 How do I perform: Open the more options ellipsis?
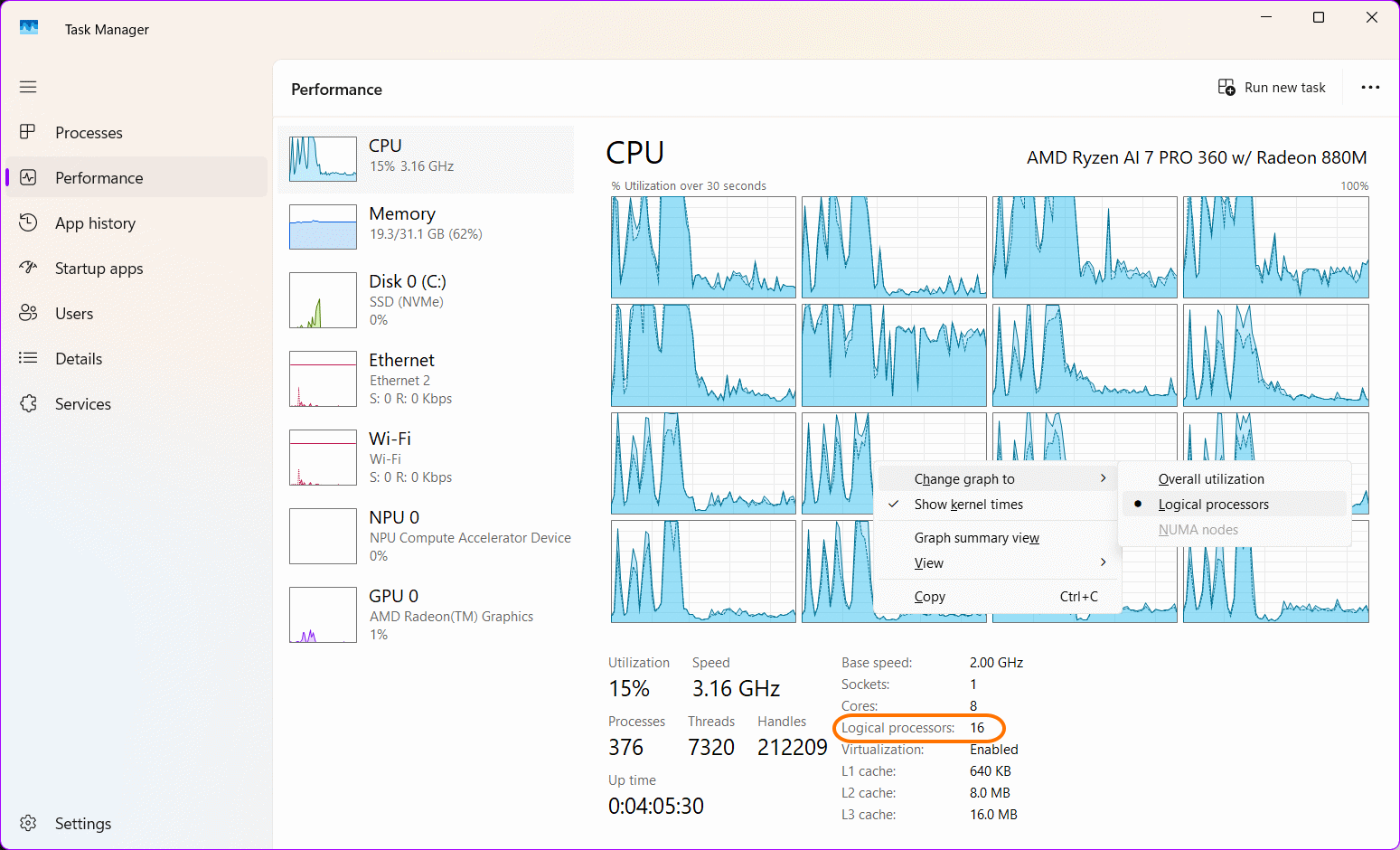1371,87
